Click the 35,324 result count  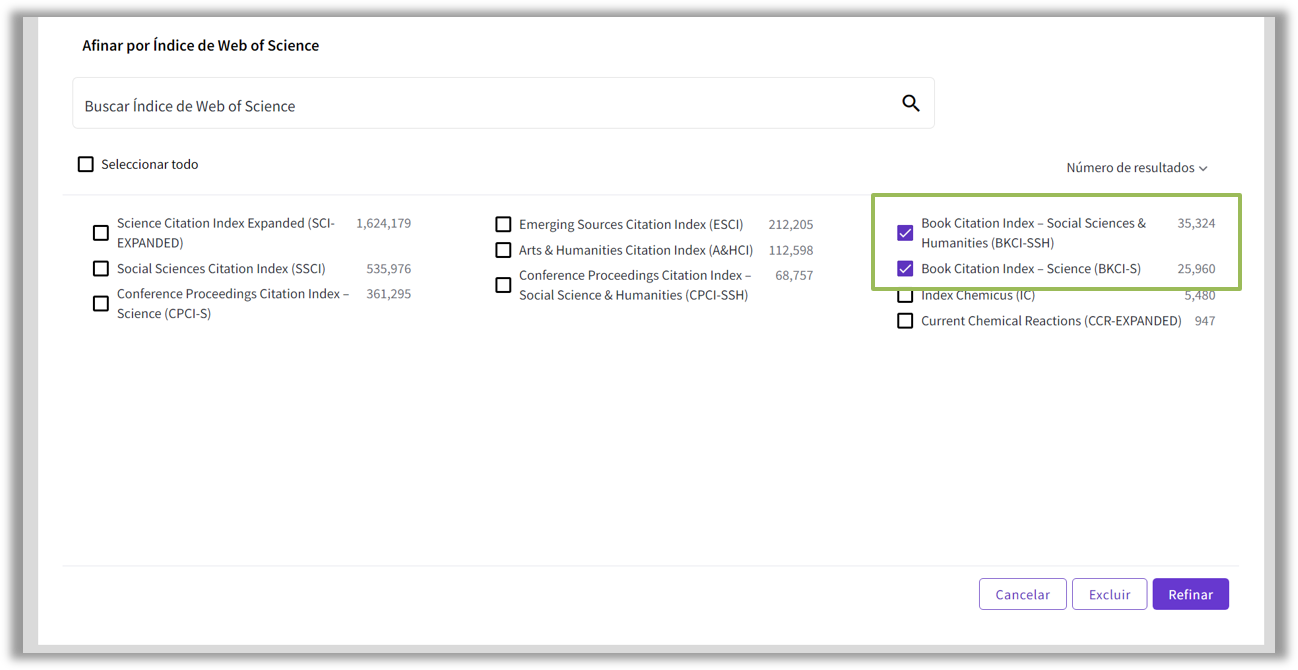click(x=1196, y=223)
